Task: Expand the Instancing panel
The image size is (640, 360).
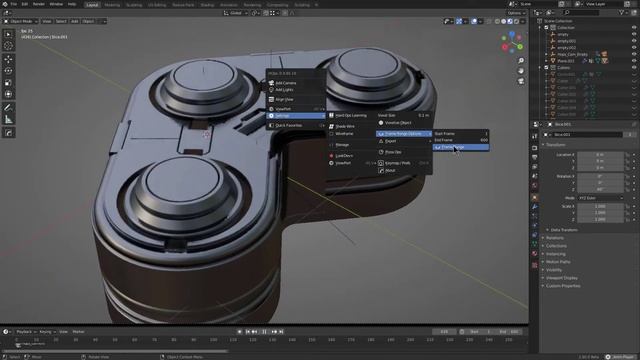Action: [x=556, y=254]
